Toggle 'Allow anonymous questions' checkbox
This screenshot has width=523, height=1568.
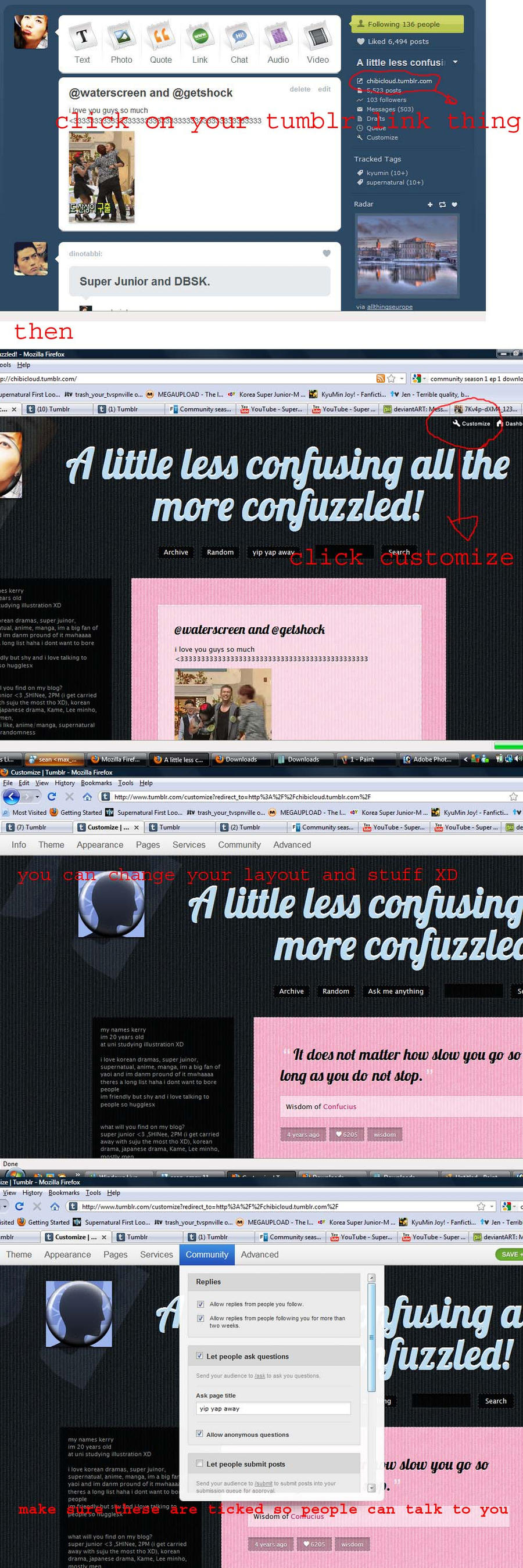click(199, 1433)
